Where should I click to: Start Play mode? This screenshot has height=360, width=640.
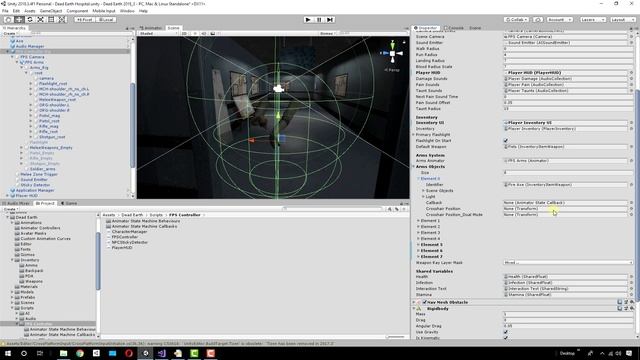coord(308,20)
